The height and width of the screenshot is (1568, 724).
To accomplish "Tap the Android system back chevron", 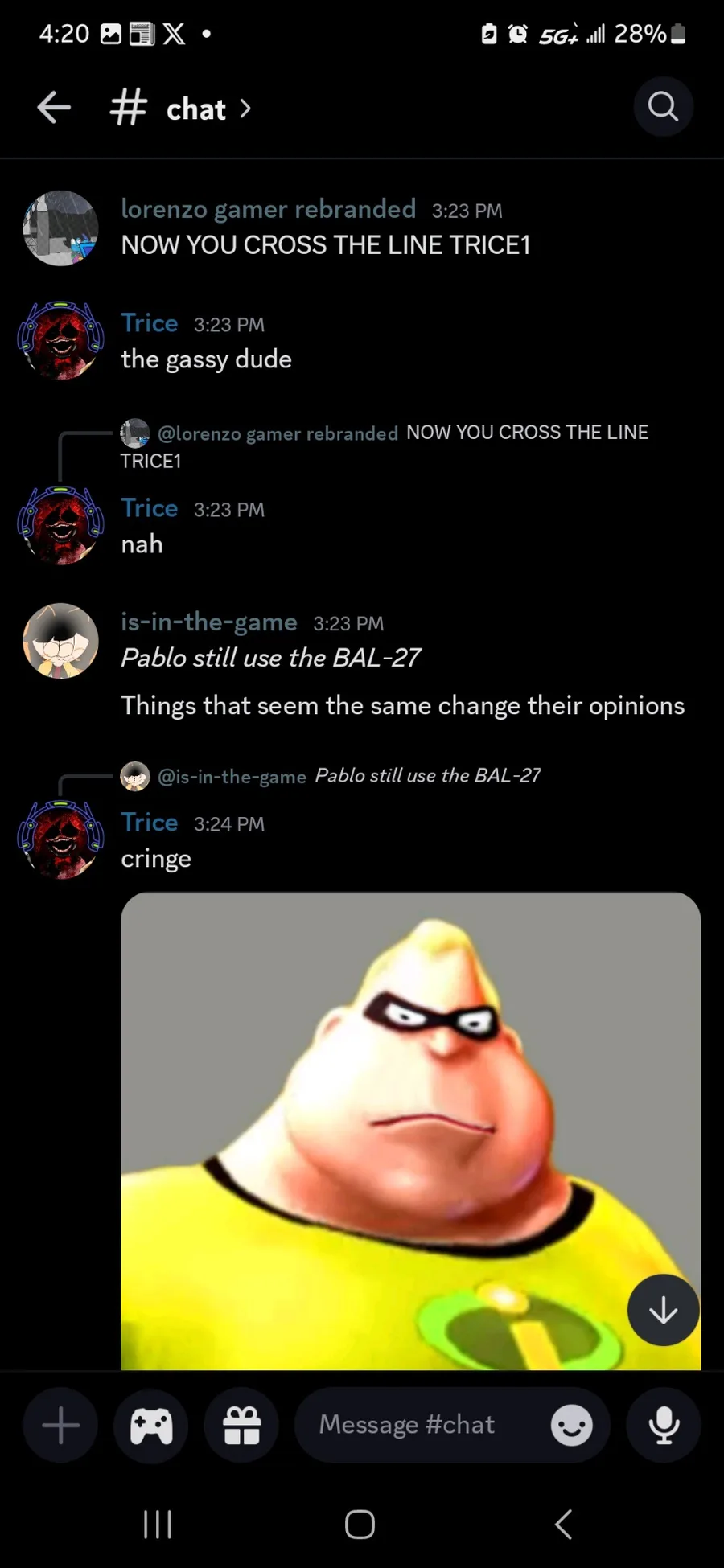I will (563, 1524).
